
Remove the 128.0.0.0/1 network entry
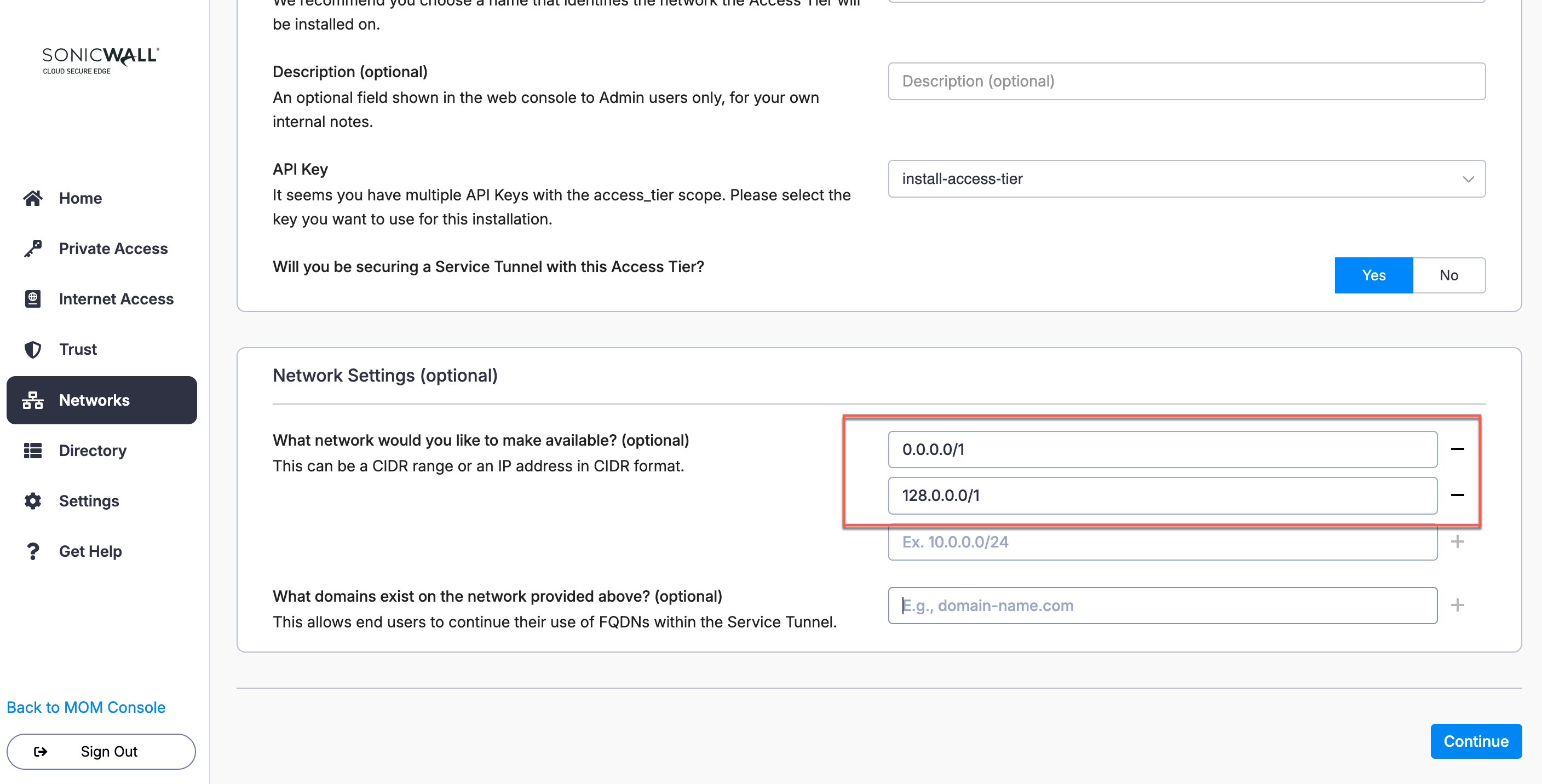pyautogui.click(x=1457, y=495)
